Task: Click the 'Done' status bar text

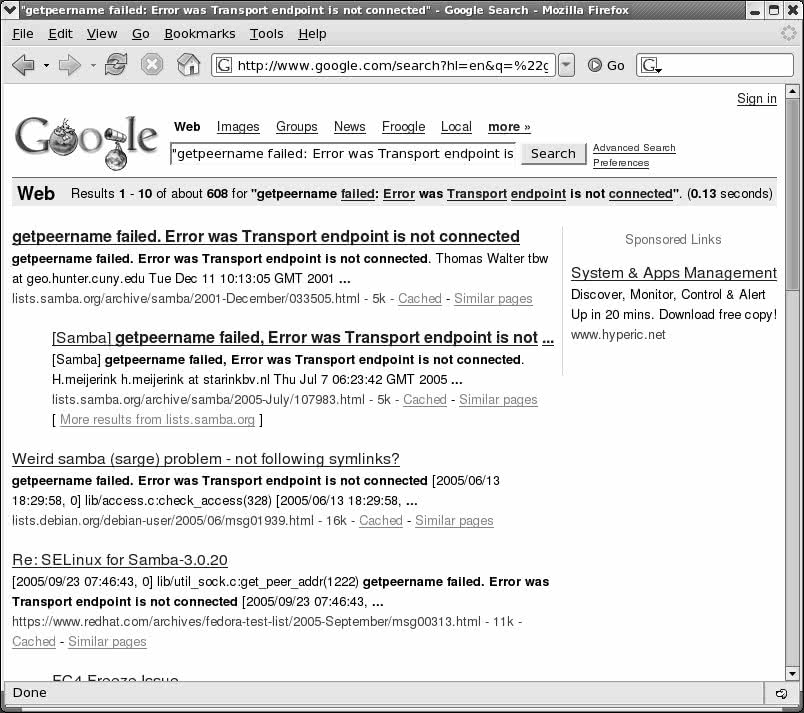Action: pos(29,693)
